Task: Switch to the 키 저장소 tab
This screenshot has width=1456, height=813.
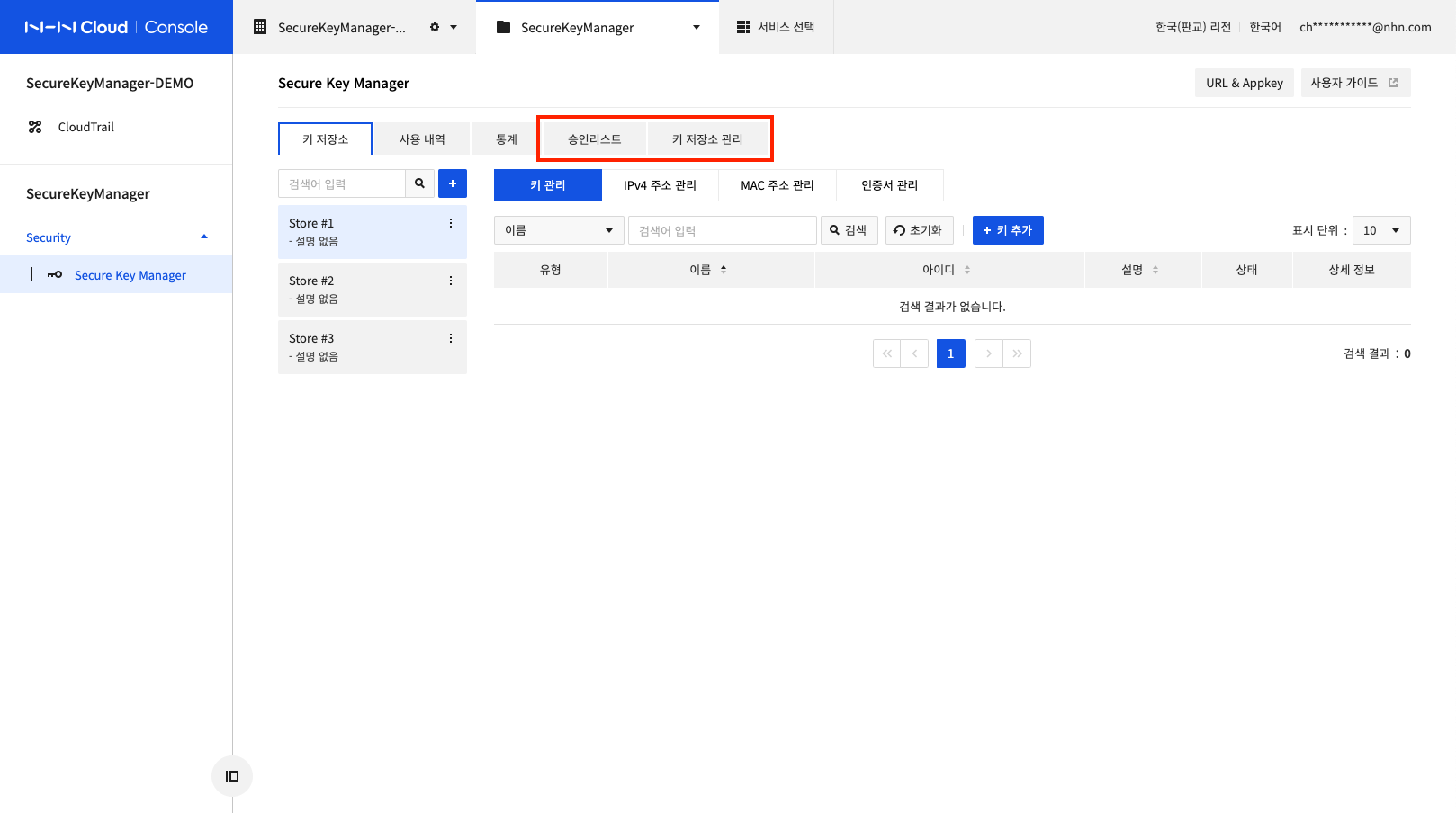Action: (x=325, y=139)
